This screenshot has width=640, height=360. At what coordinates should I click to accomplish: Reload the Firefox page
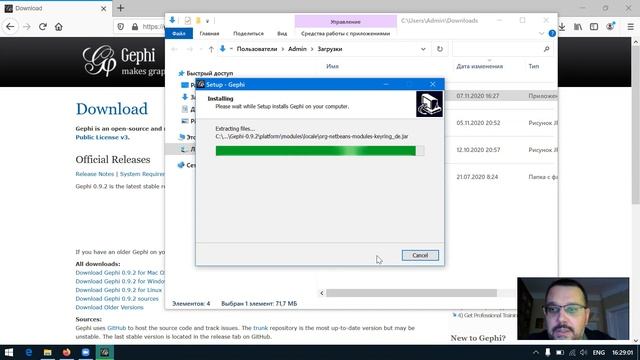pos(43,27)
